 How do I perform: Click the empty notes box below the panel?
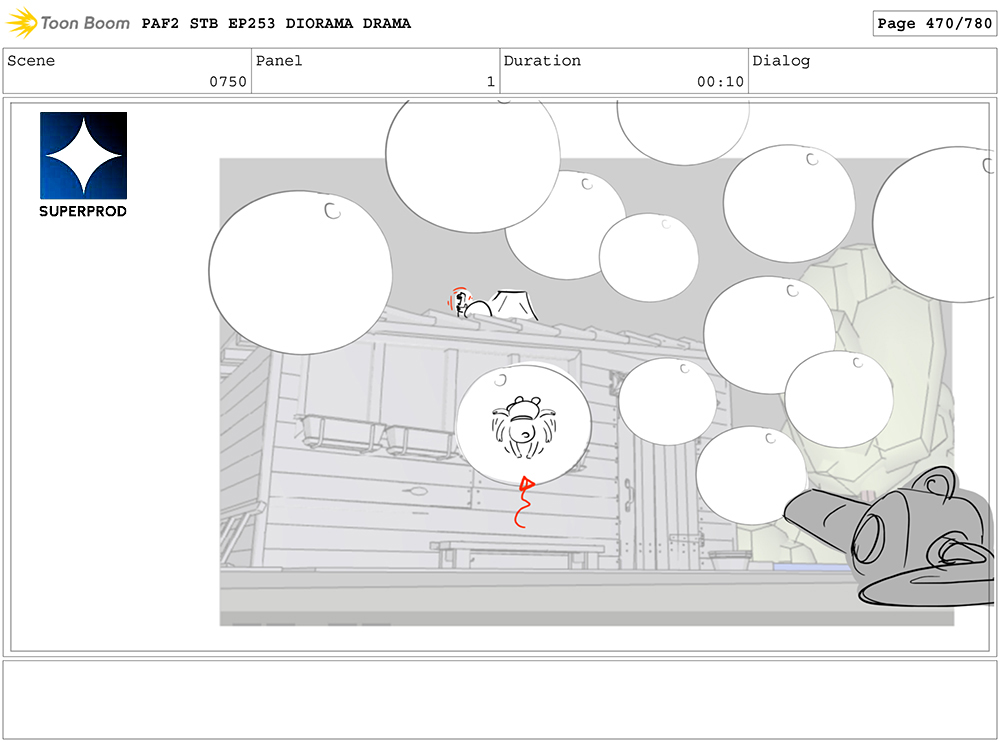(500, 700)
